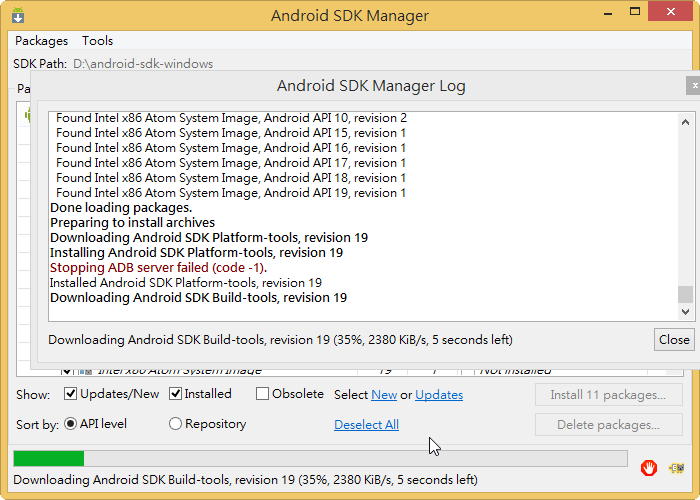Close the Android SDK Manager Log panel via x
Viewport: 700px width, 500px height.
694,85
